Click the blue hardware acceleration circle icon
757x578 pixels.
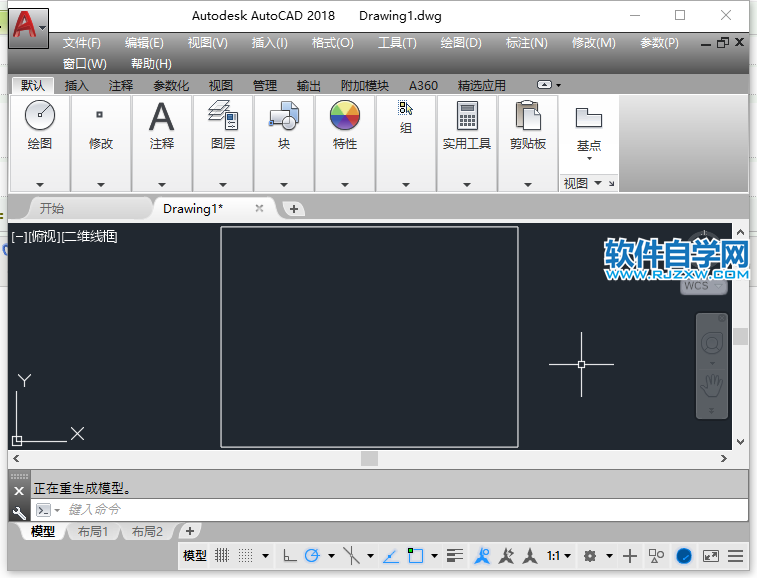684,556
